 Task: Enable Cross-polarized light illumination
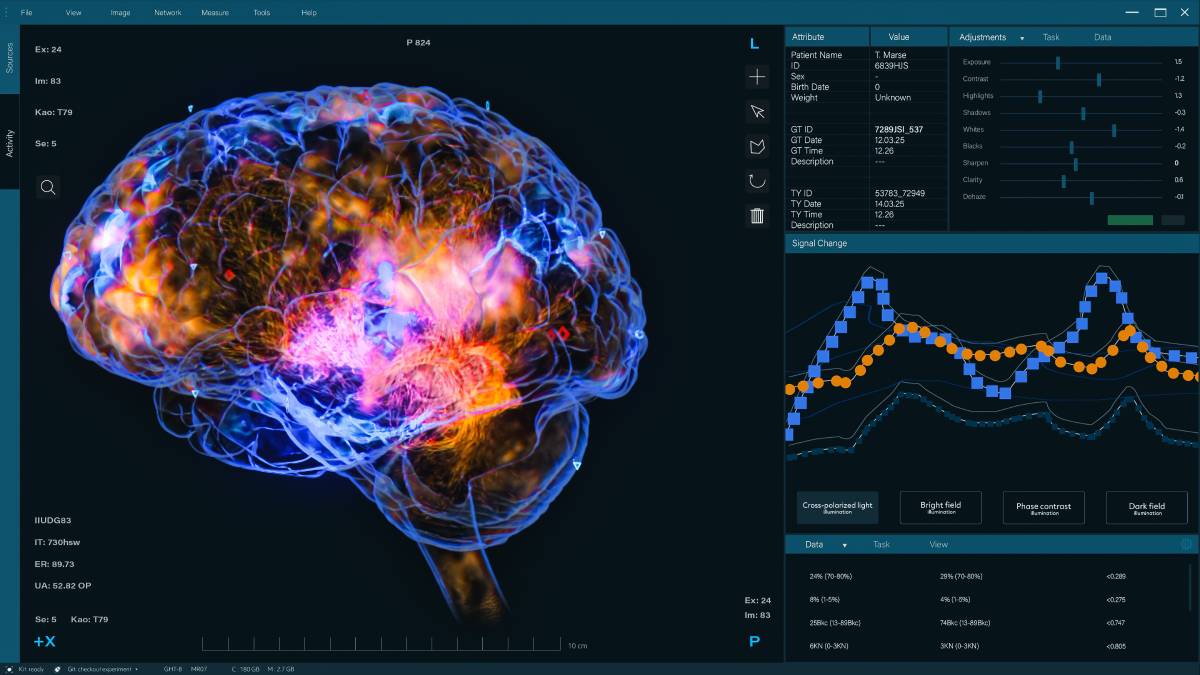click(x=837, y=507)
